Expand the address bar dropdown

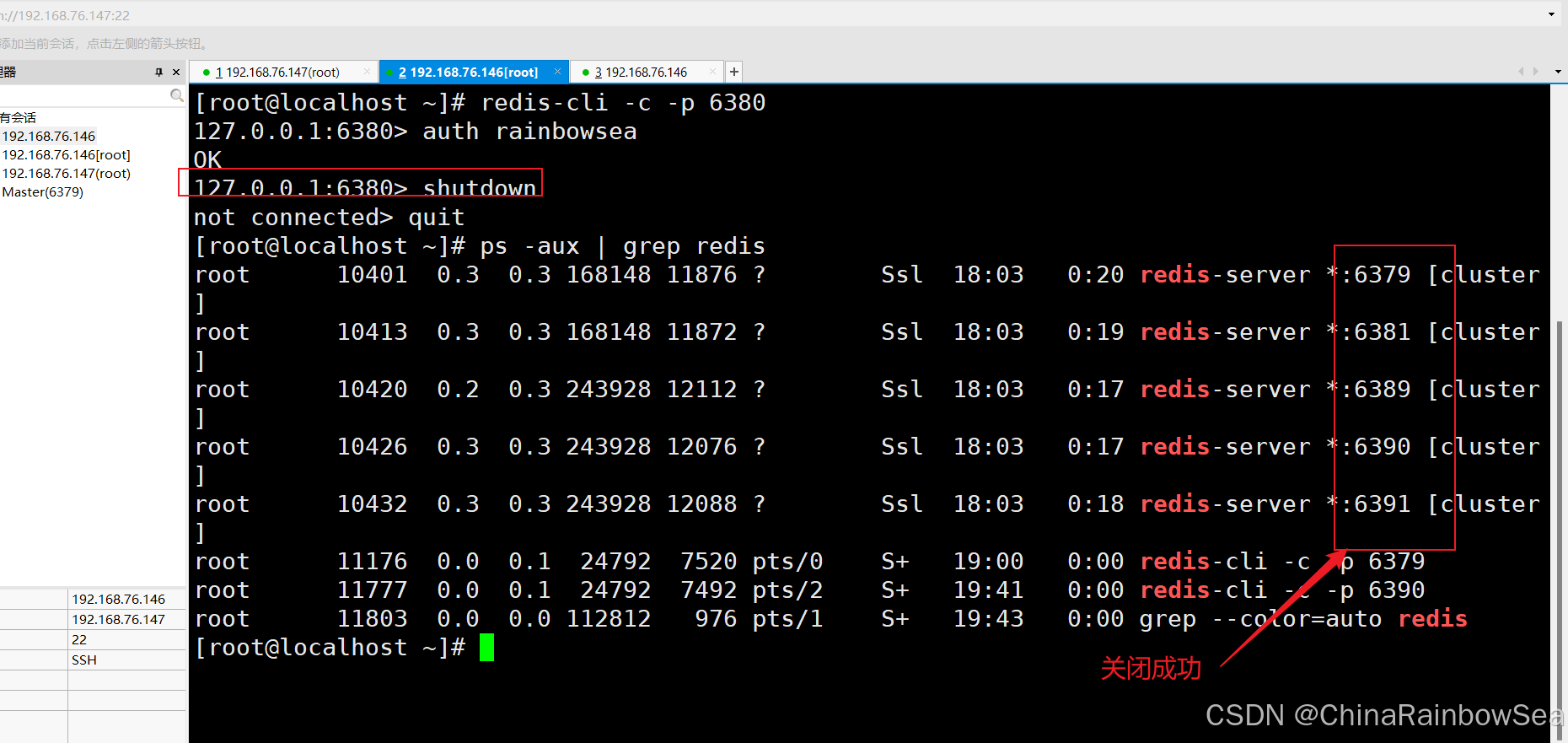pos(1551,14)
